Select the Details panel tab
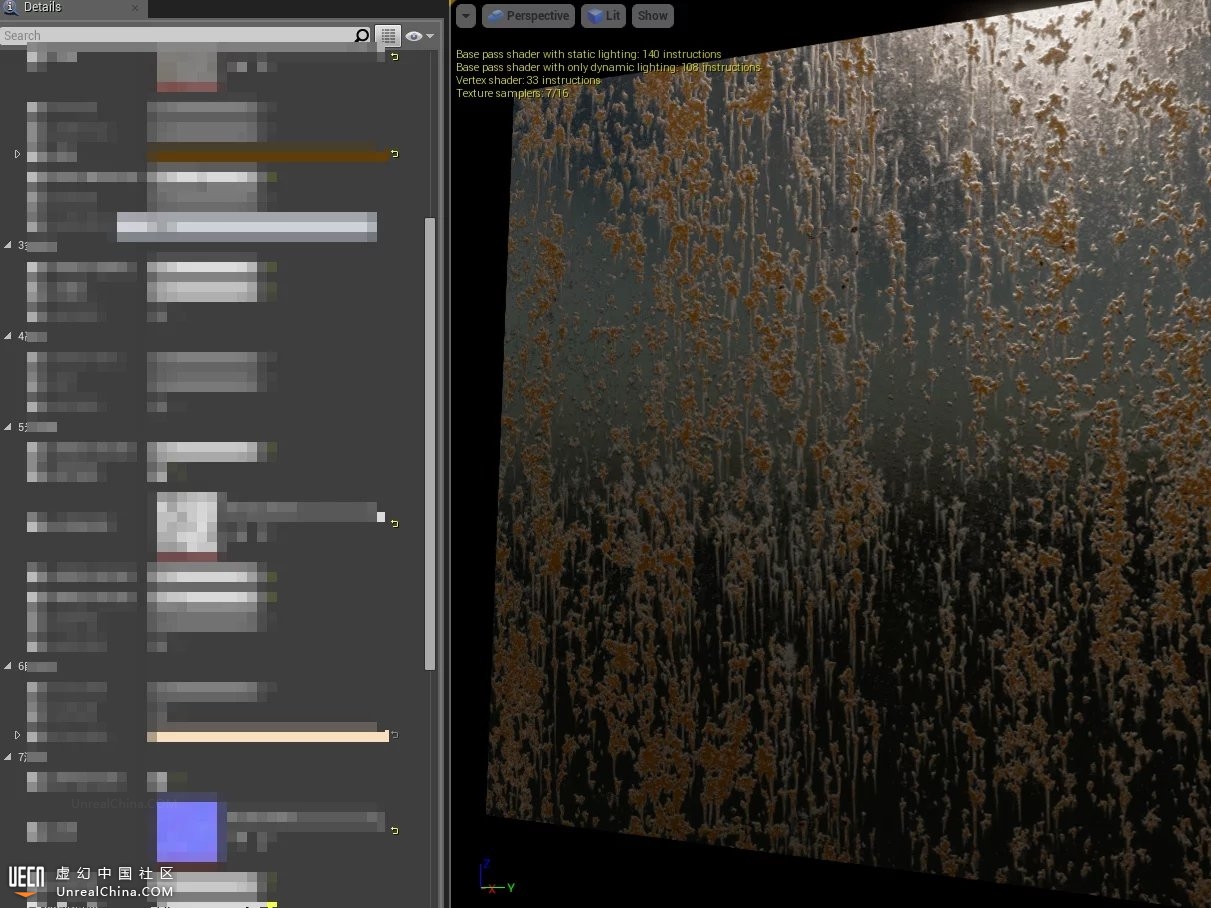Image resolution: width=1211 pixels, height=908 pixels. pyautogui.click(x=42, y=8)
